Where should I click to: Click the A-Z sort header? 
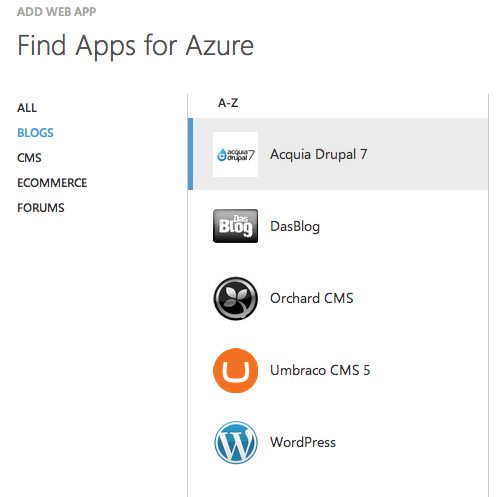pos(228,103)
